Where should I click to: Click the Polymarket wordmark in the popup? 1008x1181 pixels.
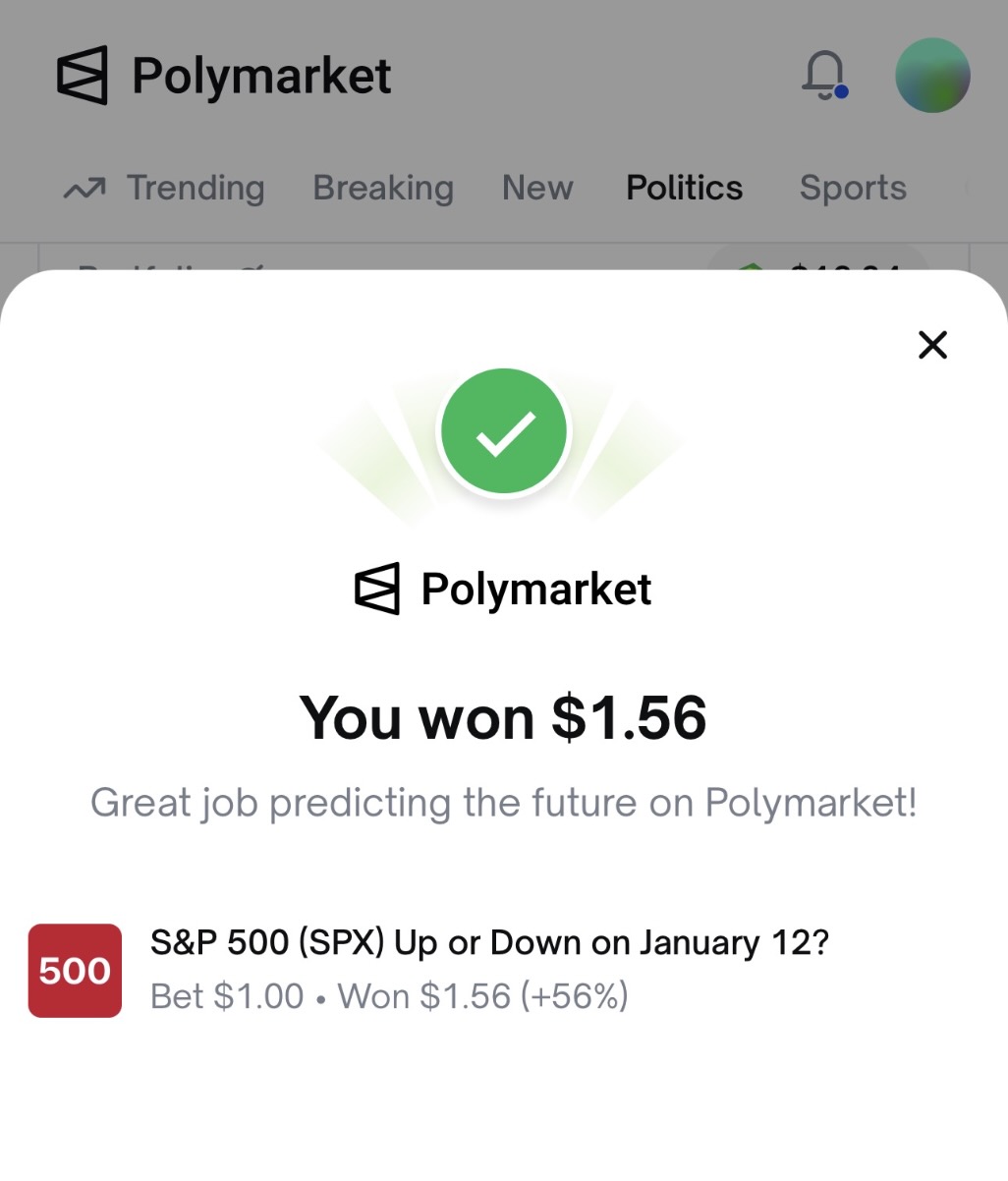[x=536, y=590]
